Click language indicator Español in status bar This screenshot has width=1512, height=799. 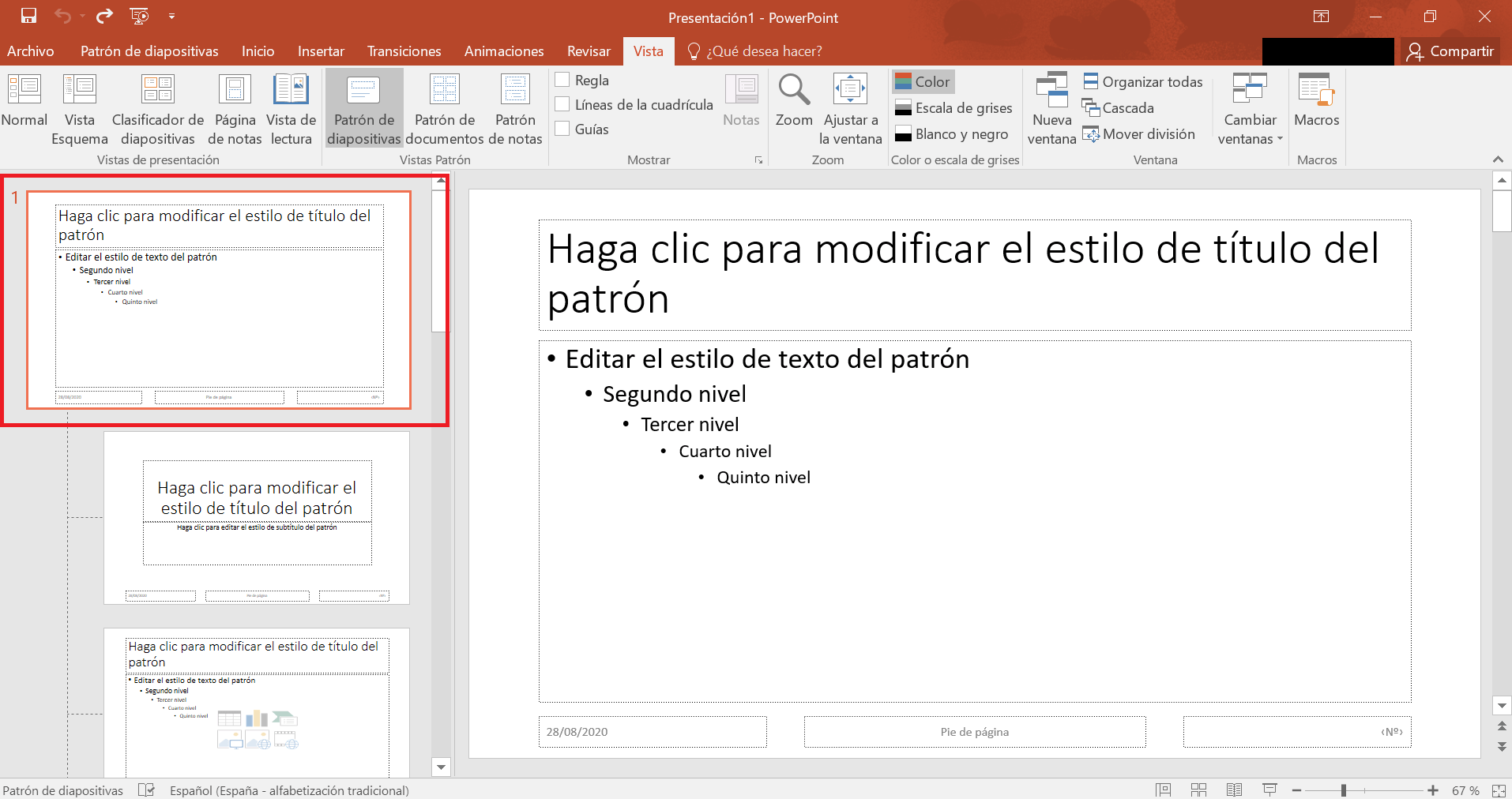point(289,790)
